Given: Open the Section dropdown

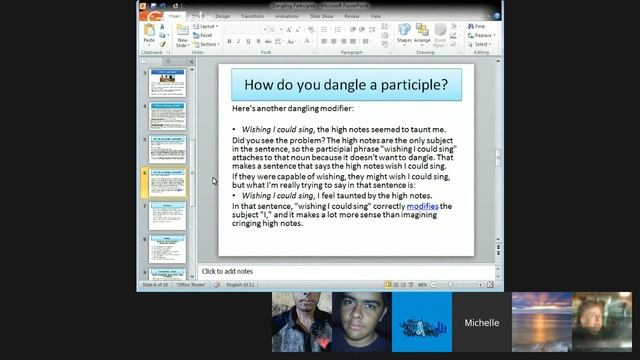Looking at the screenshot, I should [x=206, y=44].
